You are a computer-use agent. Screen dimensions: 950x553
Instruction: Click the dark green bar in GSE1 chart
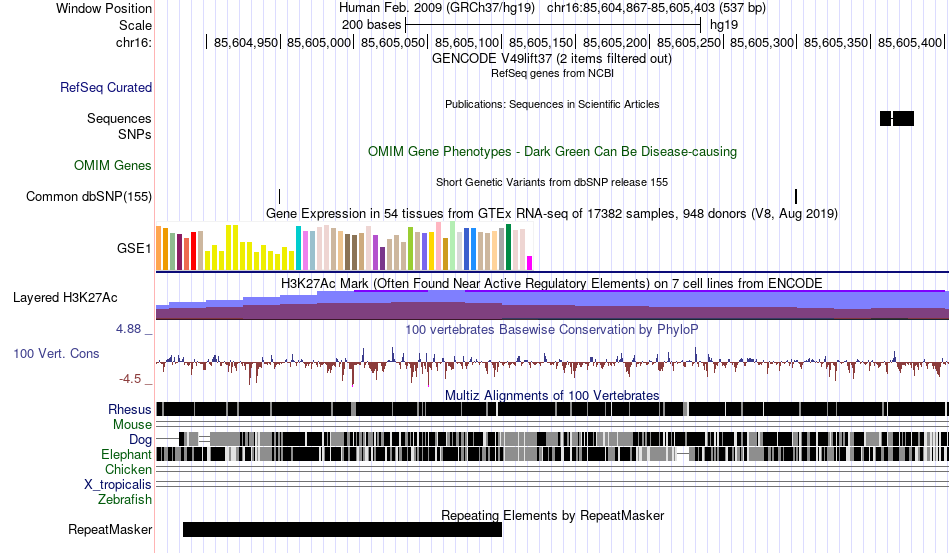pos(508,247)
